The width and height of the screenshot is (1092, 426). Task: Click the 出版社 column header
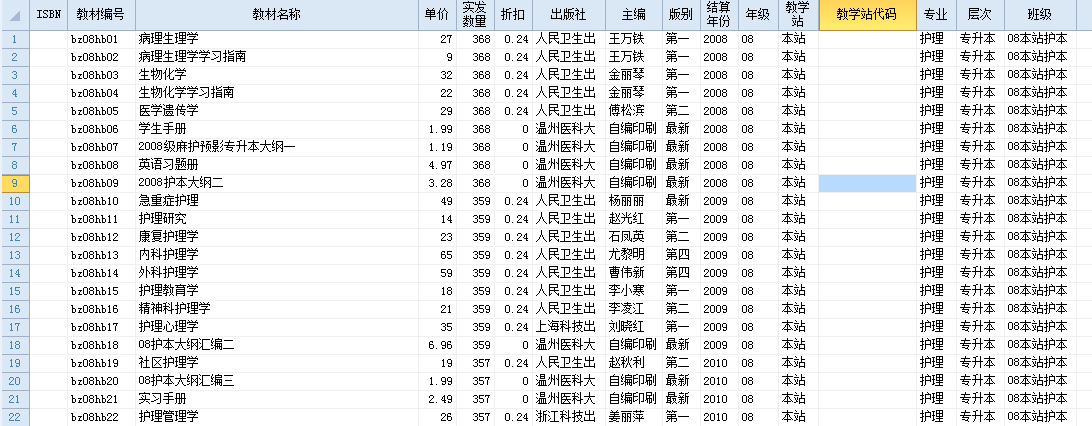(567, 15)
